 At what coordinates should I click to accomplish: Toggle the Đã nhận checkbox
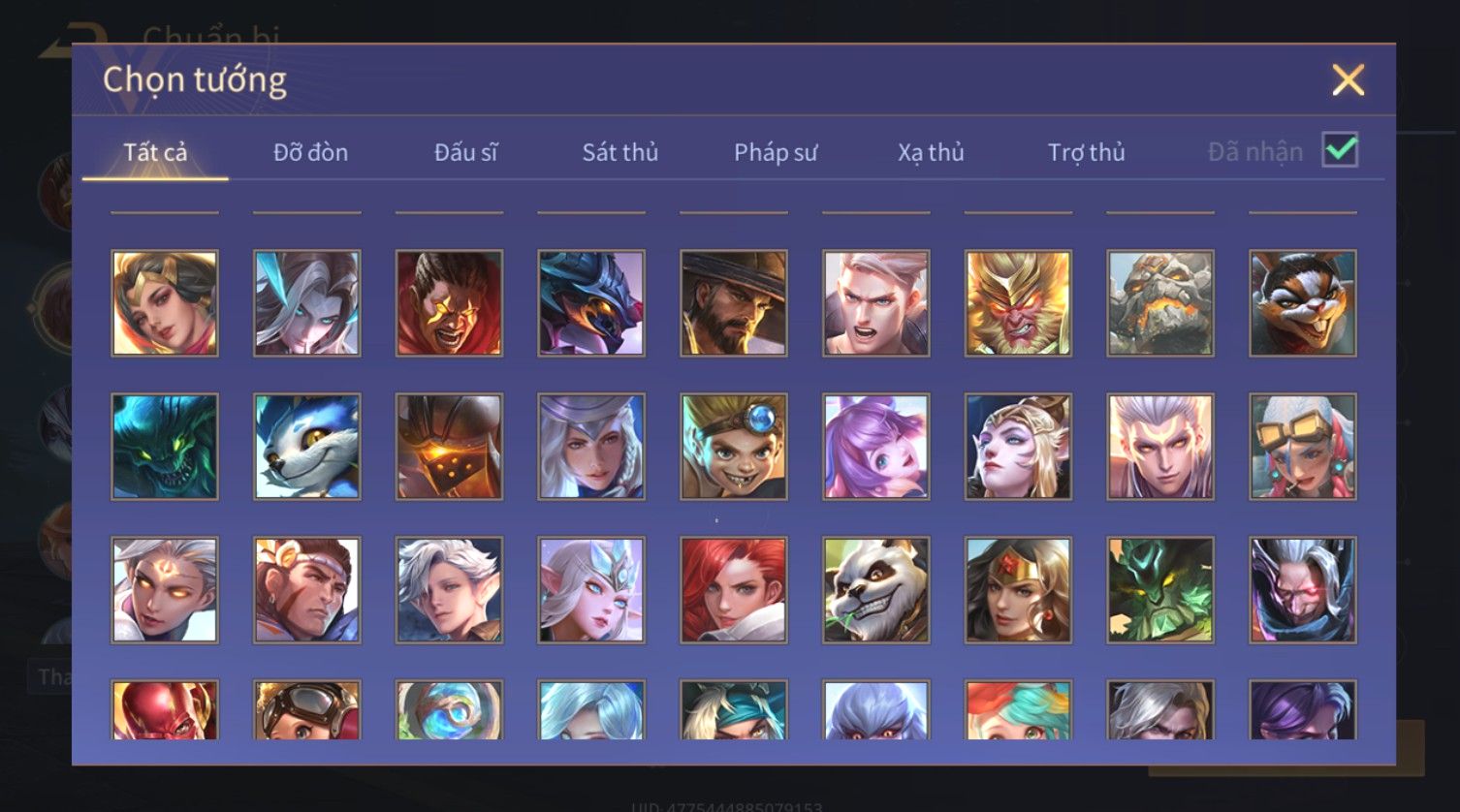click(x=1341, y=150)
